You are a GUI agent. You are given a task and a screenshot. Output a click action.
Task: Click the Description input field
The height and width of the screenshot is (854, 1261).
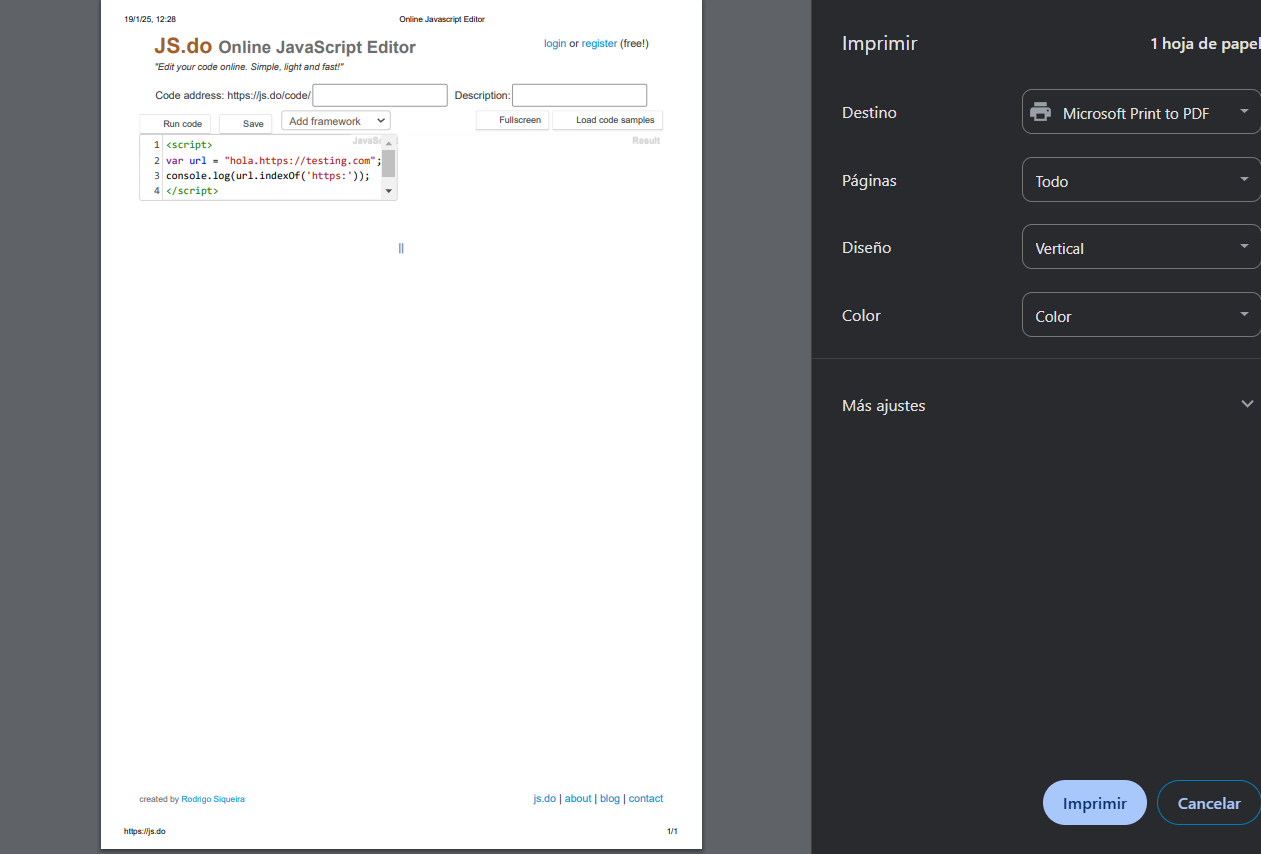click(x=580, y=95)
